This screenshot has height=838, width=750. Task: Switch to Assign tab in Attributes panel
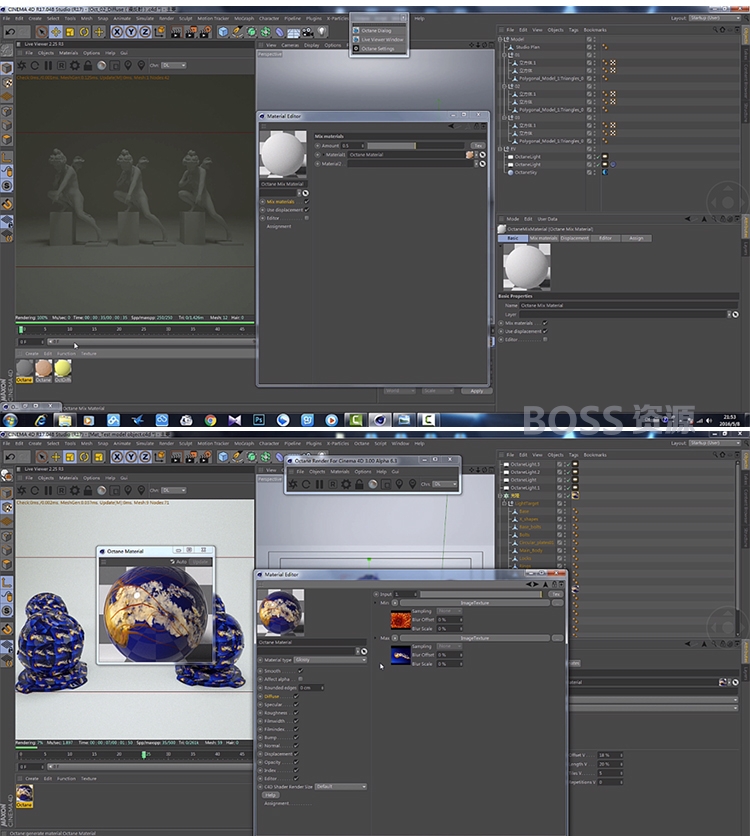point(636,238)
